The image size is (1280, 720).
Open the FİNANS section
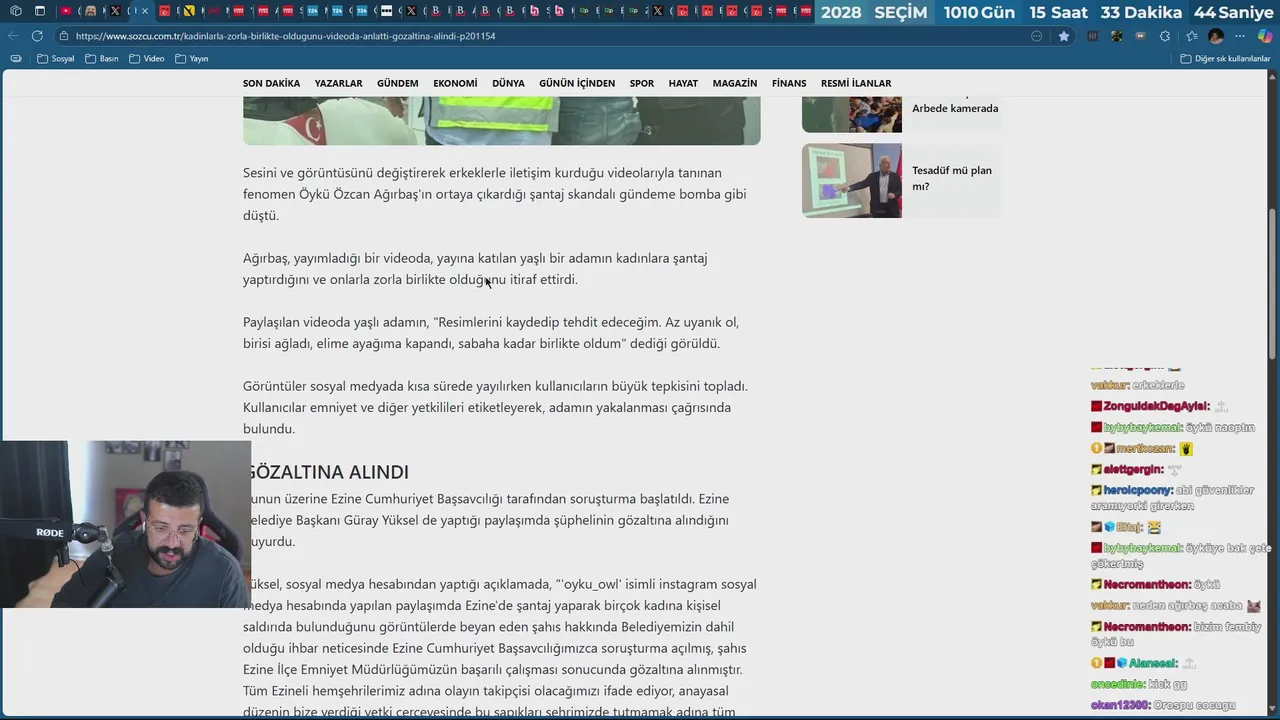click(x=789, y=83)
